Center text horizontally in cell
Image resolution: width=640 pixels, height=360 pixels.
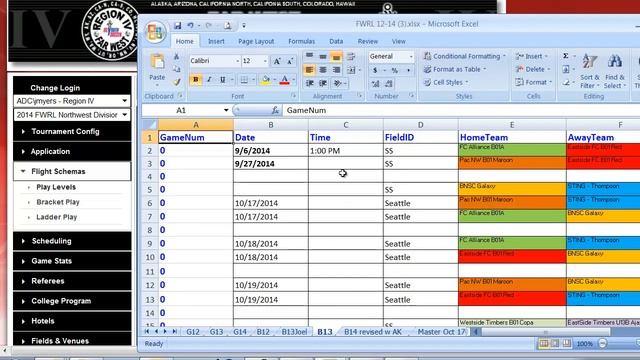[x=322, y=70]
